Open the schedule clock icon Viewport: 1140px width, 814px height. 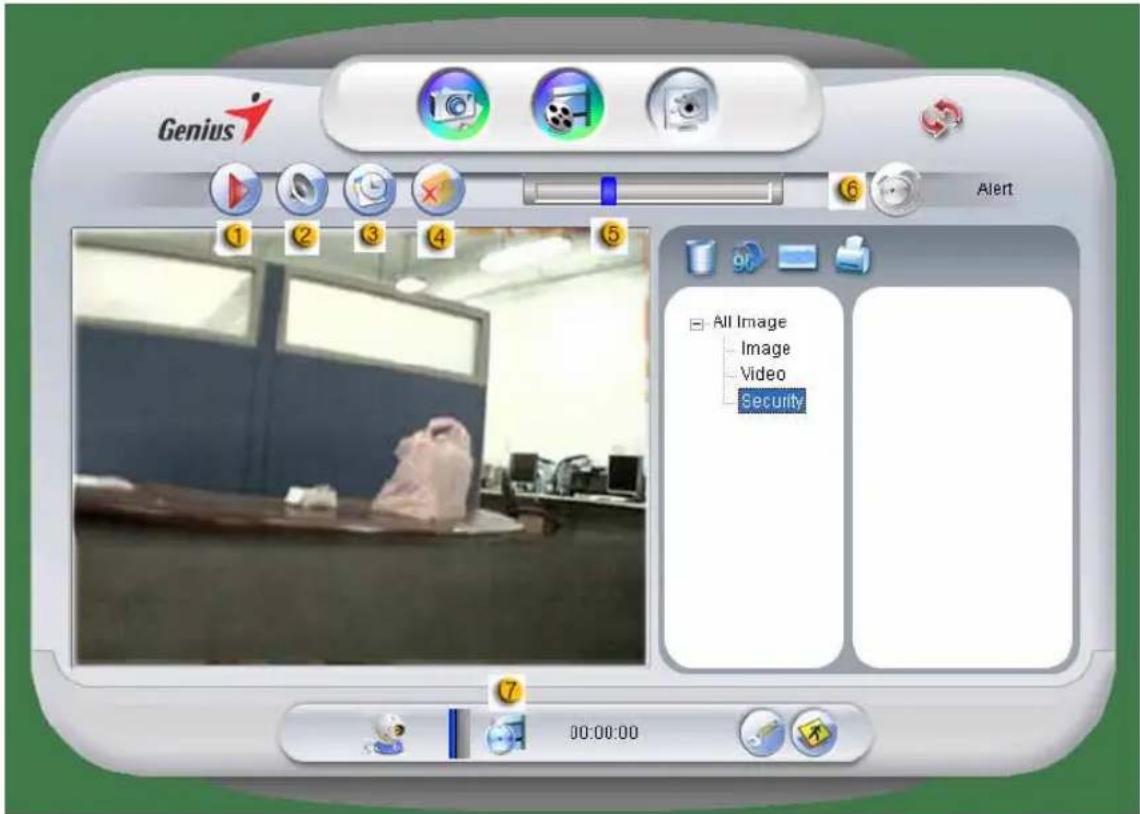369,190
